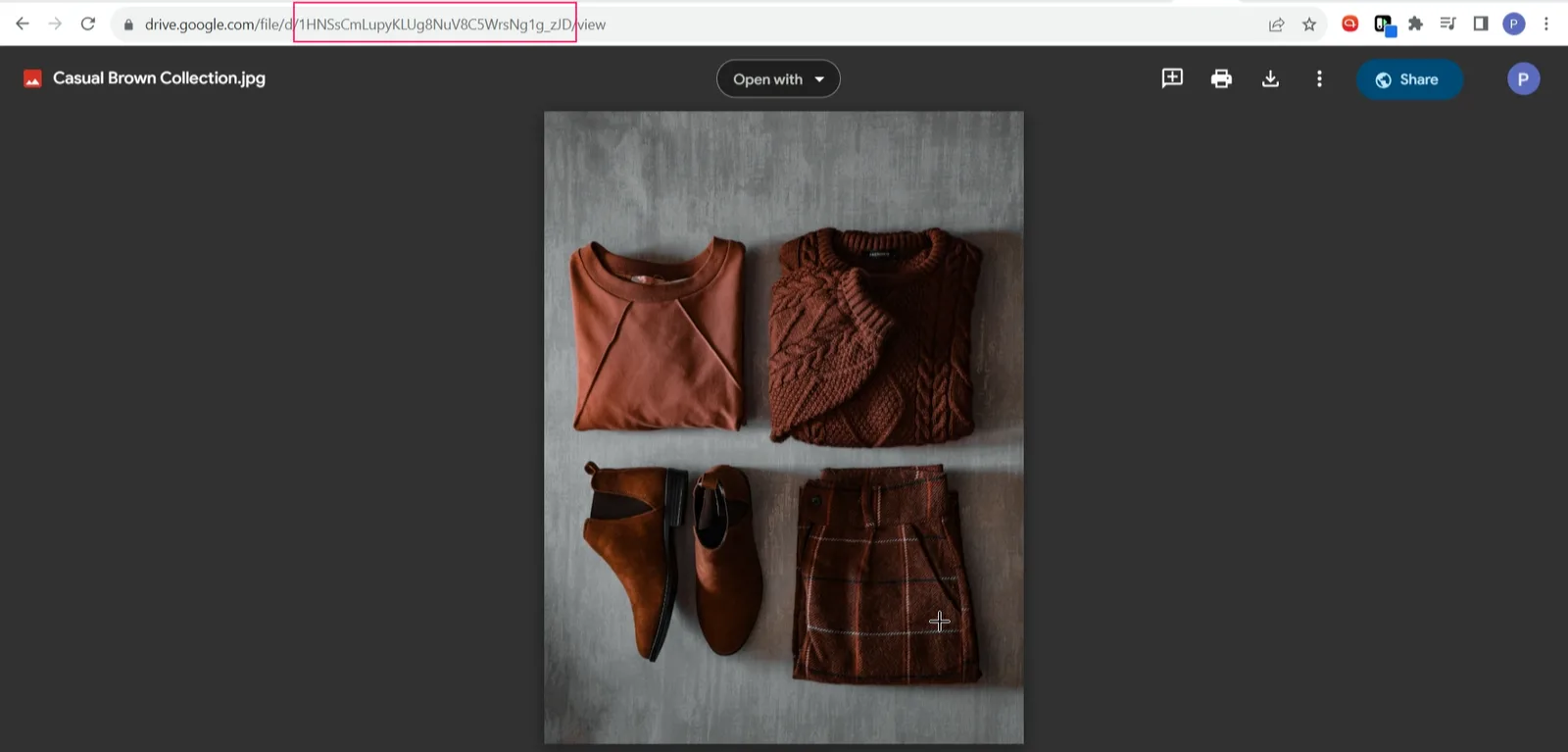Click the brown clothing image preview
The height and width of the screenshot is (752, 1568).
tap(784, 427)
